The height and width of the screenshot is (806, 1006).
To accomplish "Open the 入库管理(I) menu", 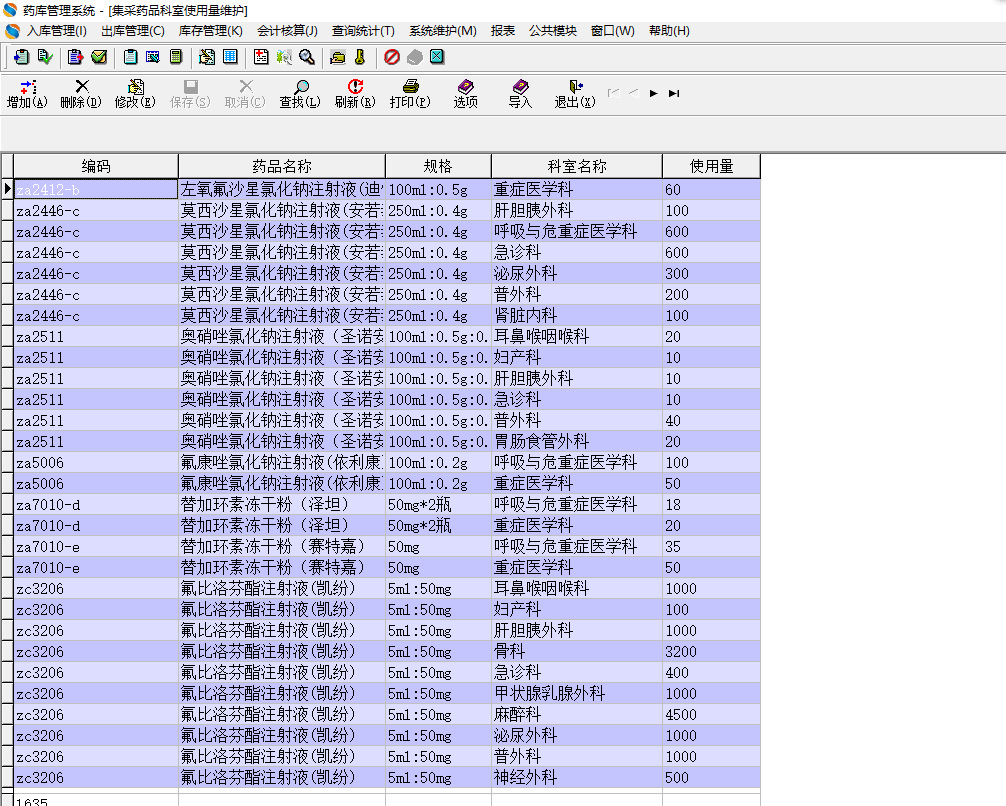I will [x=56, y=31].
